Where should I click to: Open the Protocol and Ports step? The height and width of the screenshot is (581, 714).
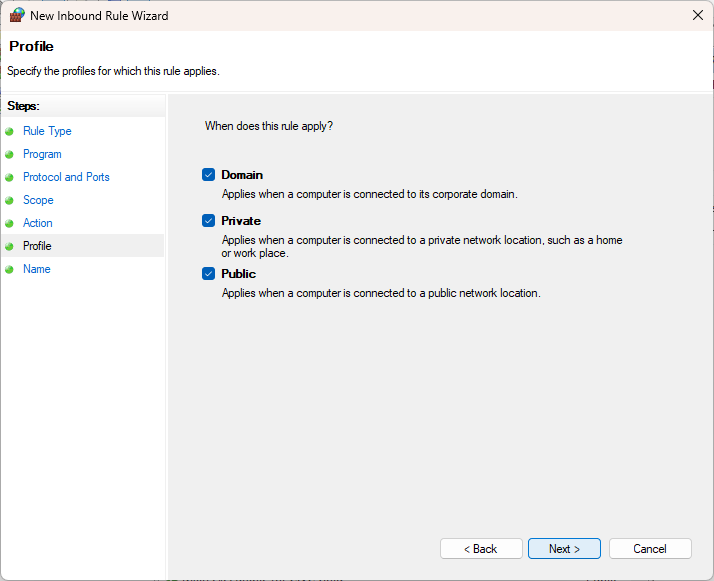click(x=66, y=177)
